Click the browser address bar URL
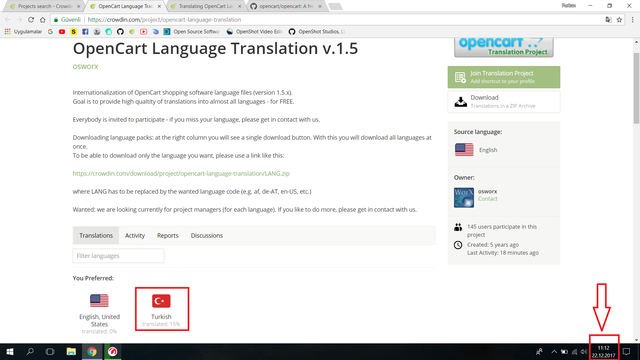Viewport: 640px width, 360px height. point(164,20)
